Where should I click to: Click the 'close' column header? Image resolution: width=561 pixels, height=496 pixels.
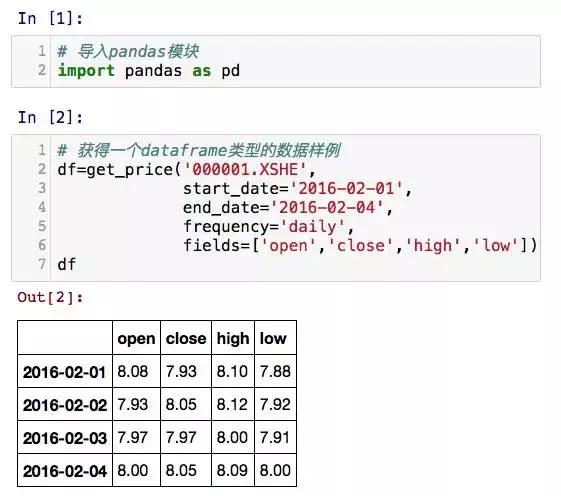(x=186, y=338)
